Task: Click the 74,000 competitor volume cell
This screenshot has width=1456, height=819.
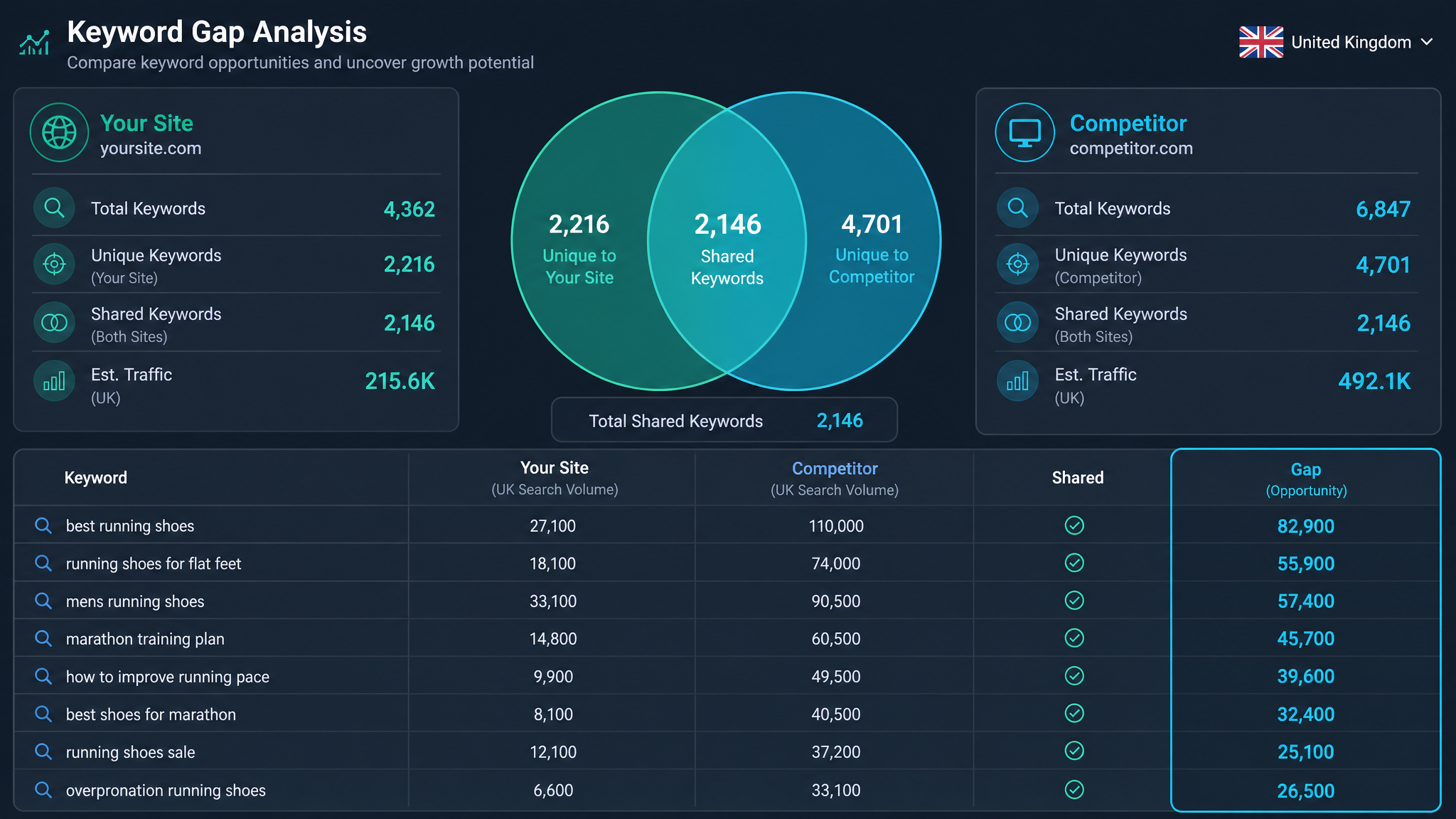Action: pos(836,564)
